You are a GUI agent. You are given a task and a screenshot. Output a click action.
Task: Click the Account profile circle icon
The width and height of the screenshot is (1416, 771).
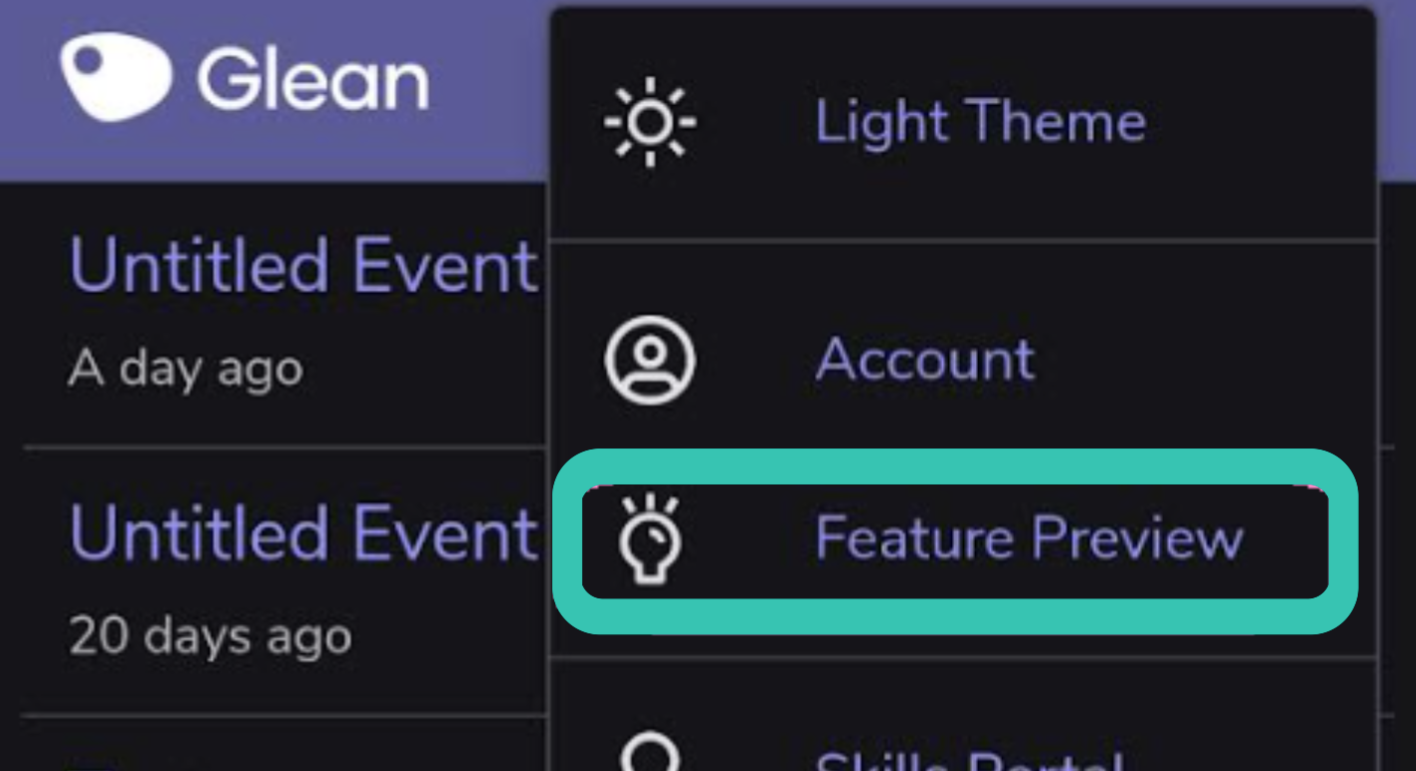(650, 359)
